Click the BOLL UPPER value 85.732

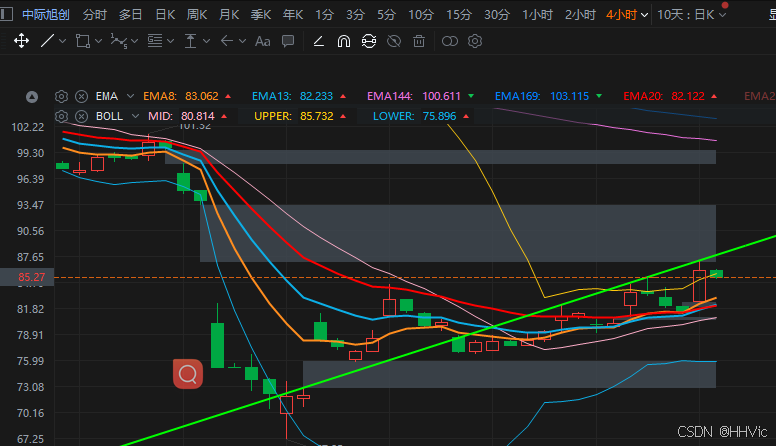(317, 116)
